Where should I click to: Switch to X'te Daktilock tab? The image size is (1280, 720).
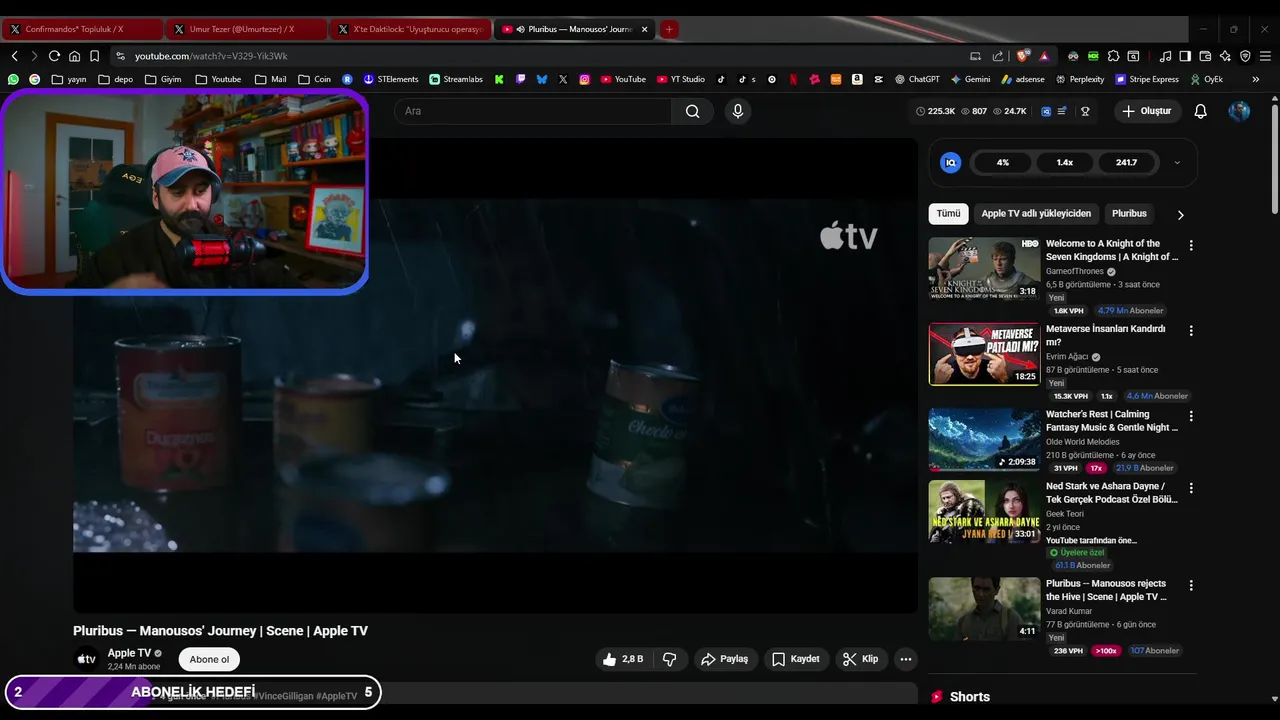coord(410,29)
